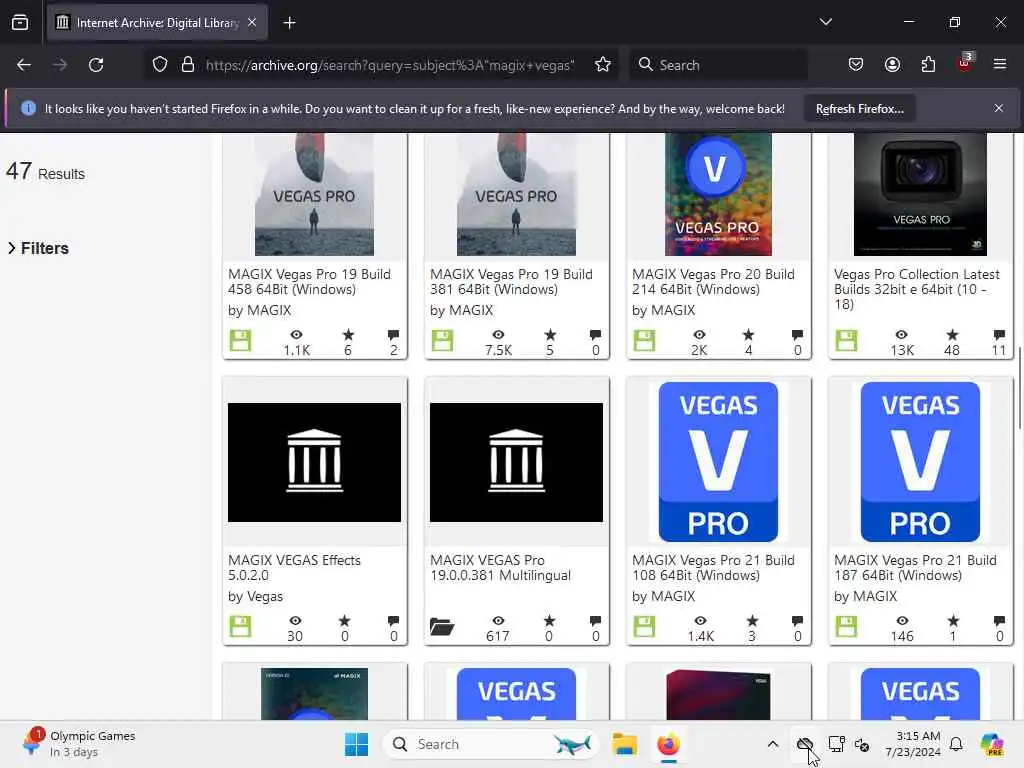Click folder collection icon on Multilingual card
Image resolution: width=1024 pixels, height=768 pixels.
(x=442, y=626)
